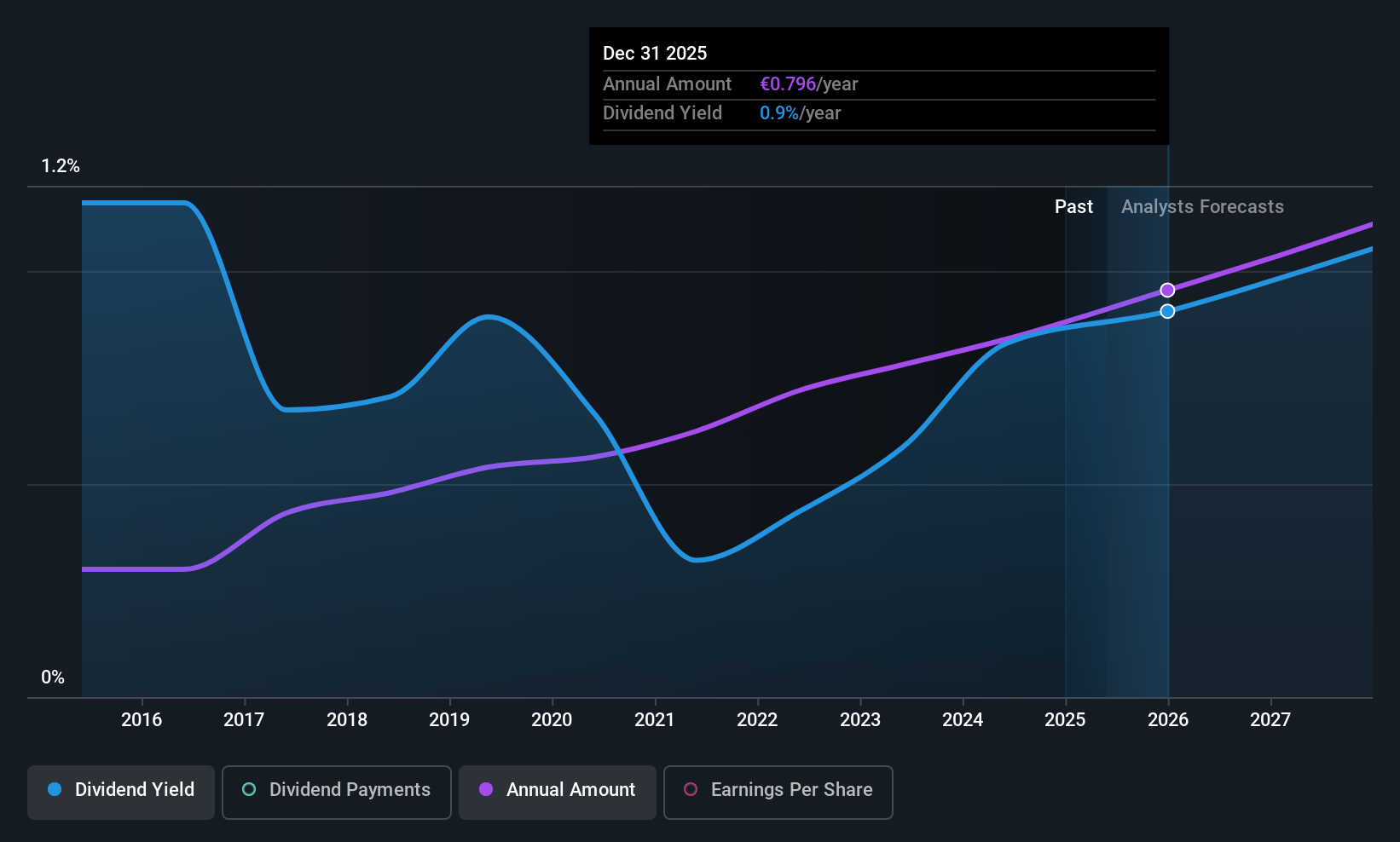
Task: Click the Analysts Forecasts label
Action: pyautogui.click(x=1202, y=207)
